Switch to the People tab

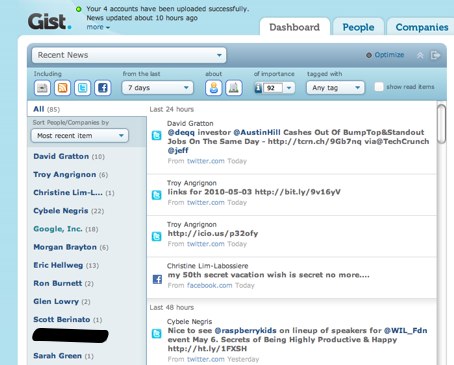(358, 27)
